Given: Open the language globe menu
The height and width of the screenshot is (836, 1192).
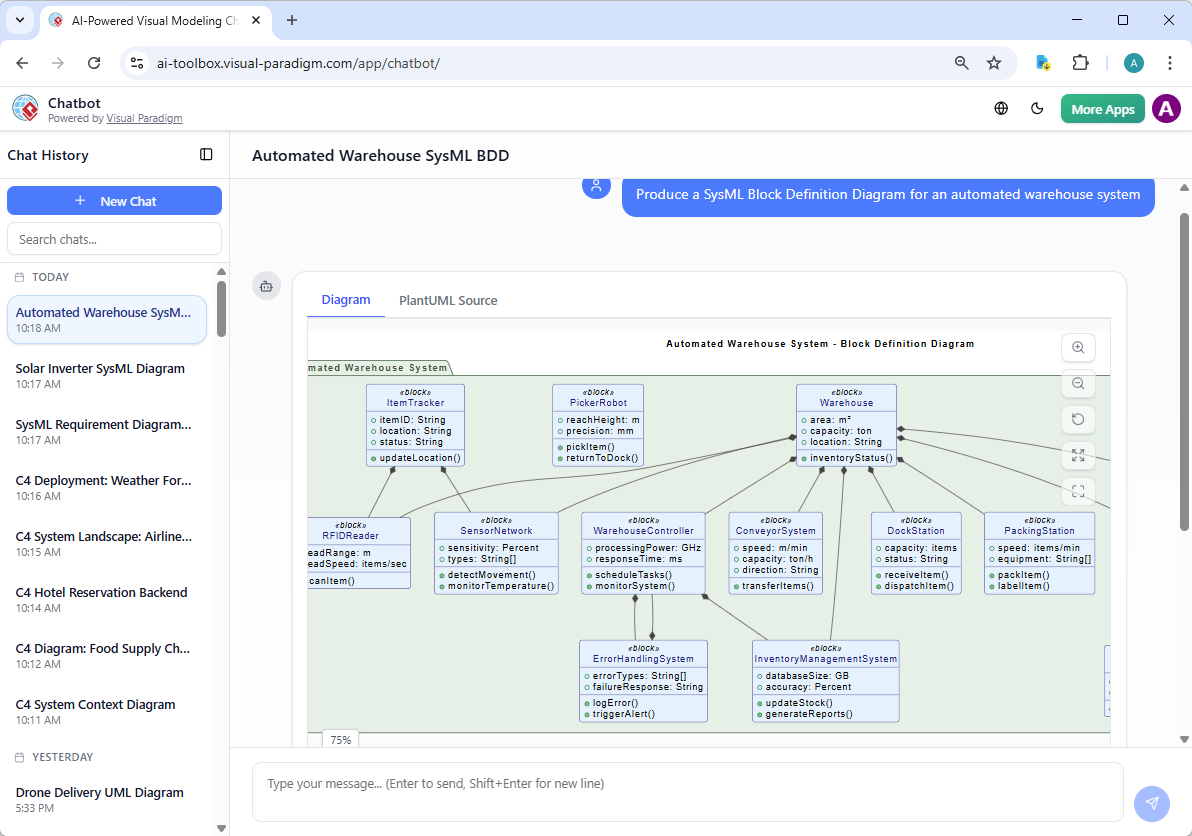Looking at the screenshot, I should coord(1001,108).
